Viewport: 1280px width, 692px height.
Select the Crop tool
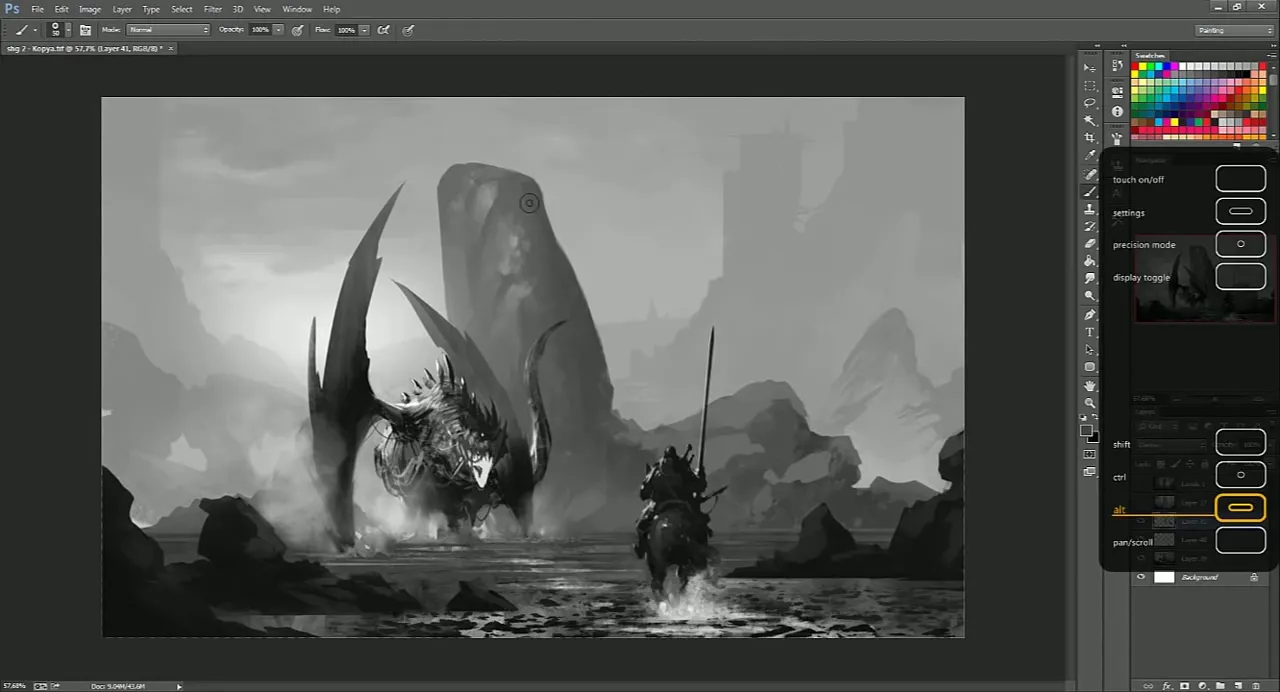1090,138
